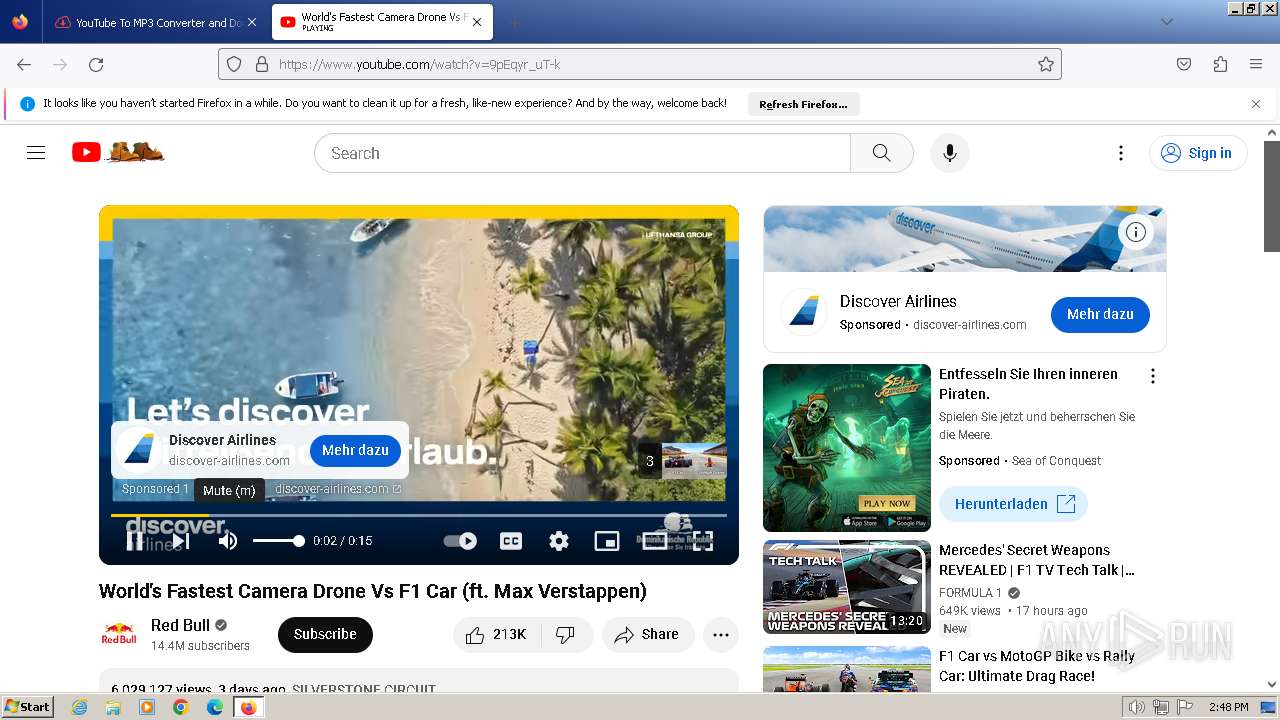
Task: Close the World's Fastest Camera Drone tab
Action: [x=477, y=22]
